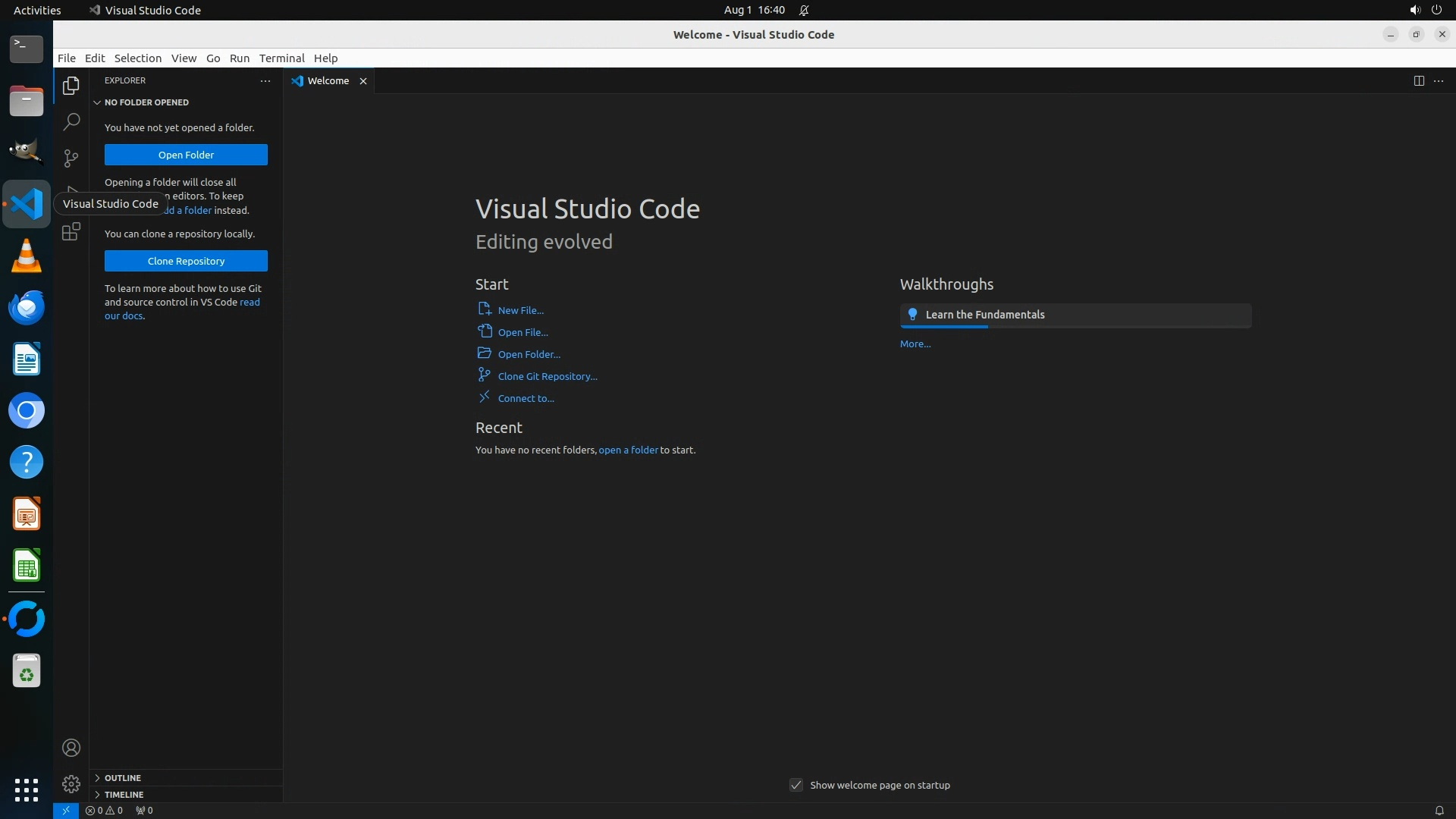
Task: Open the Extensions view icon
Action: (x=71, y=232)
